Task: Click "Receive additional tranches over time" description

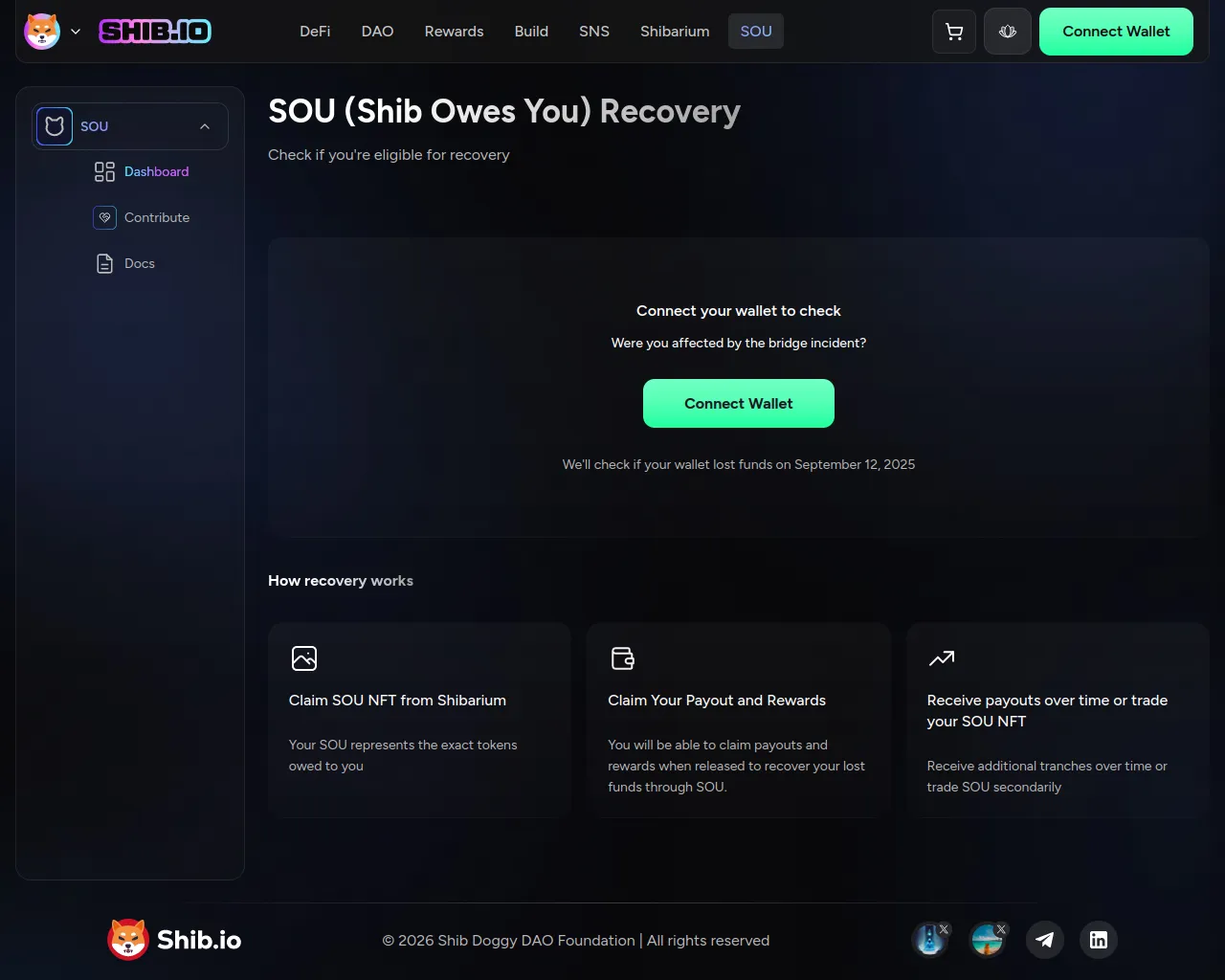Action: [1047, 776]
